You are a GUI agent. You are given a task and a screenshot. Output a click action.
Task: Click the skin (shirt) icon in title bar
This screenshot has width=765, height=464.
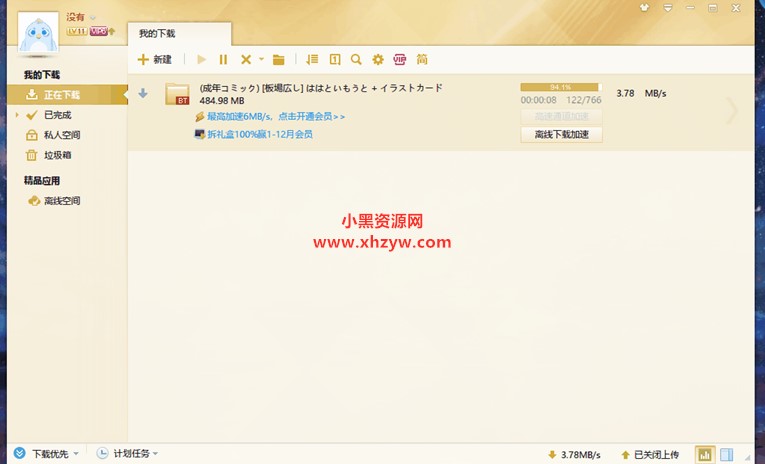click(644, 7)
